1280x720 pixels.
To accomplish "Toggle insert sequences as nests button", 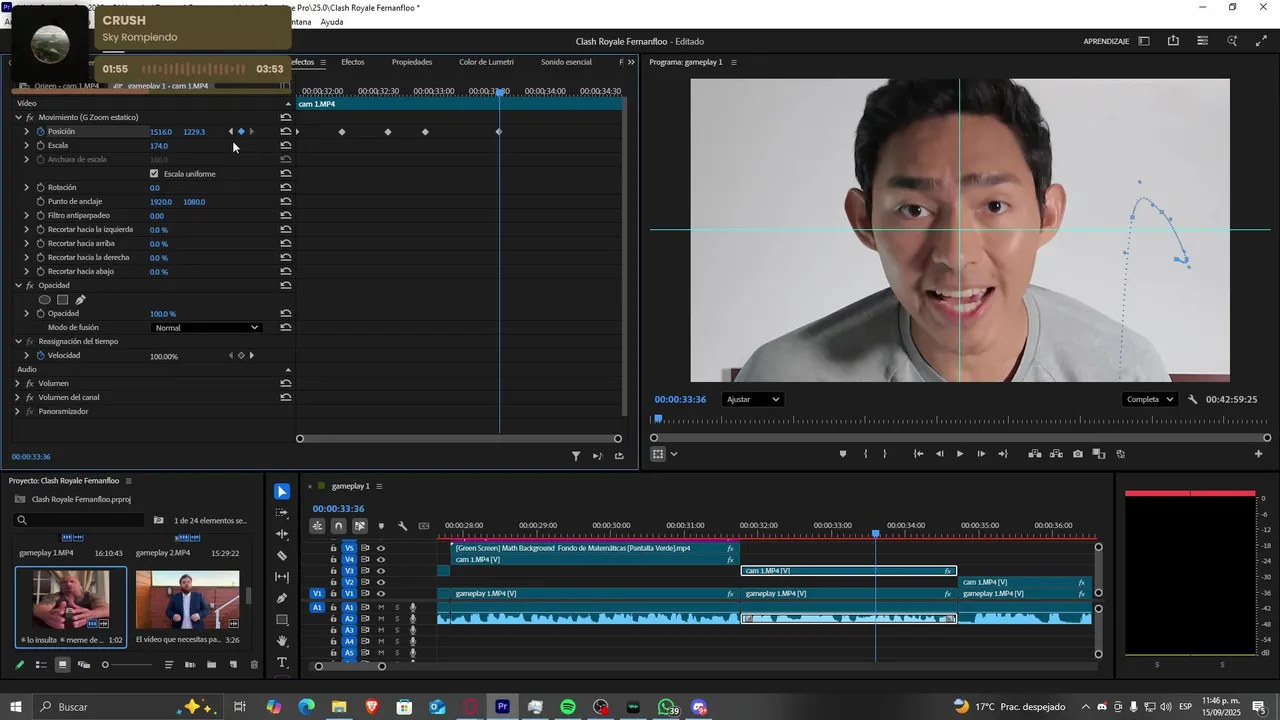I will pyautogui.click(x=317, y=526).
